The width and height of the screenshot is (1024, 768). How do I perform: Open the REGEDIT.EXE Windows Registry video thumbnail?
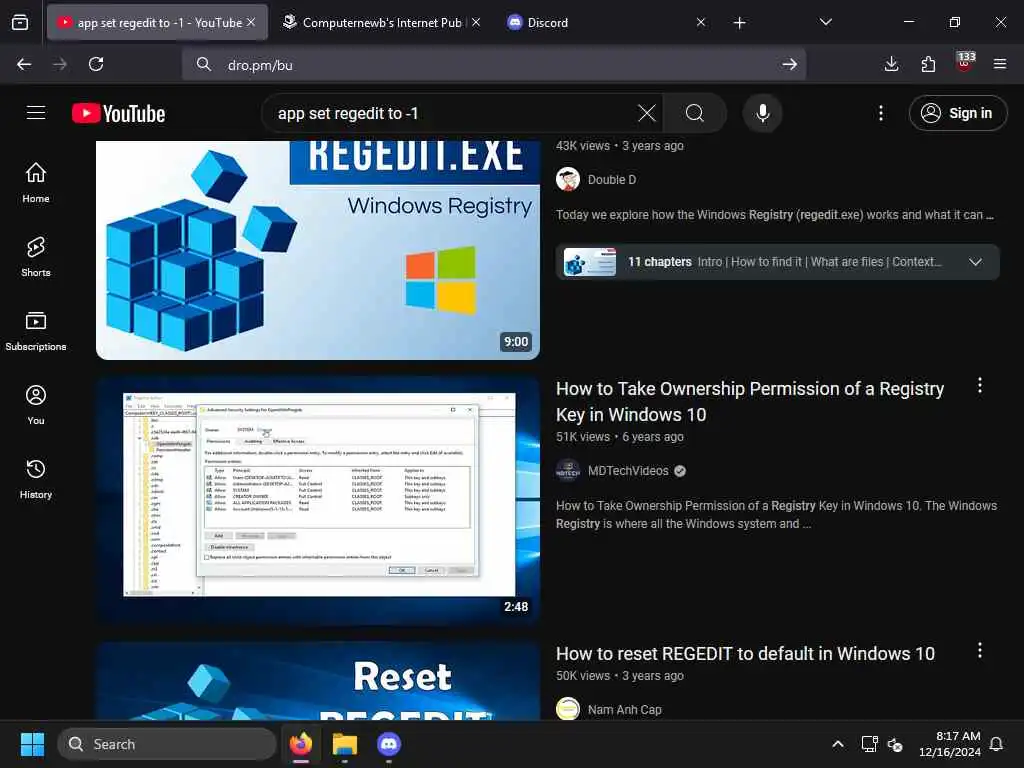[318, 250]
